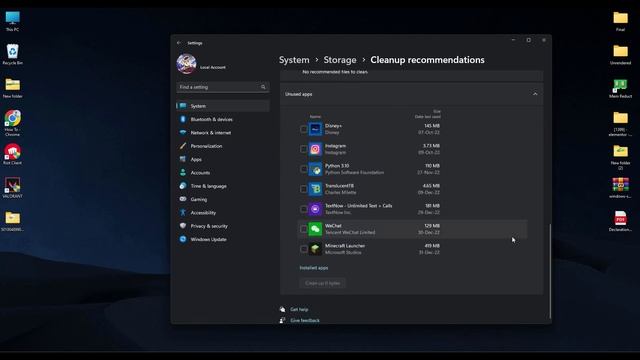Viewport: 640px width, 360px height.
Task: Check the Instagram checkbox
Action: pos(303,149)
